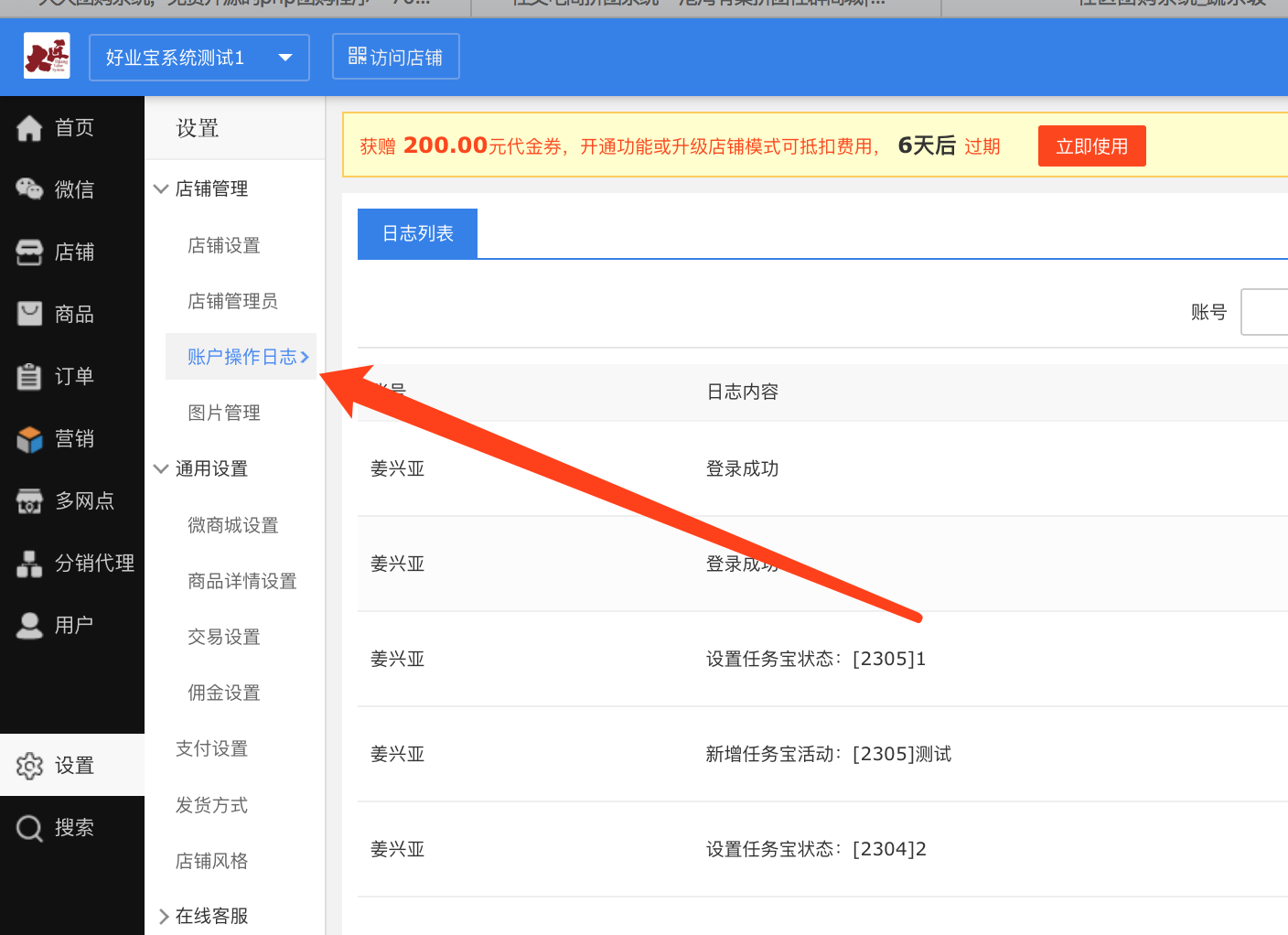Image resolution: width=1288 pixels, height=935 pixels.
Task: Click the 搜索 magnifier icon
Action: pos(29,828)
